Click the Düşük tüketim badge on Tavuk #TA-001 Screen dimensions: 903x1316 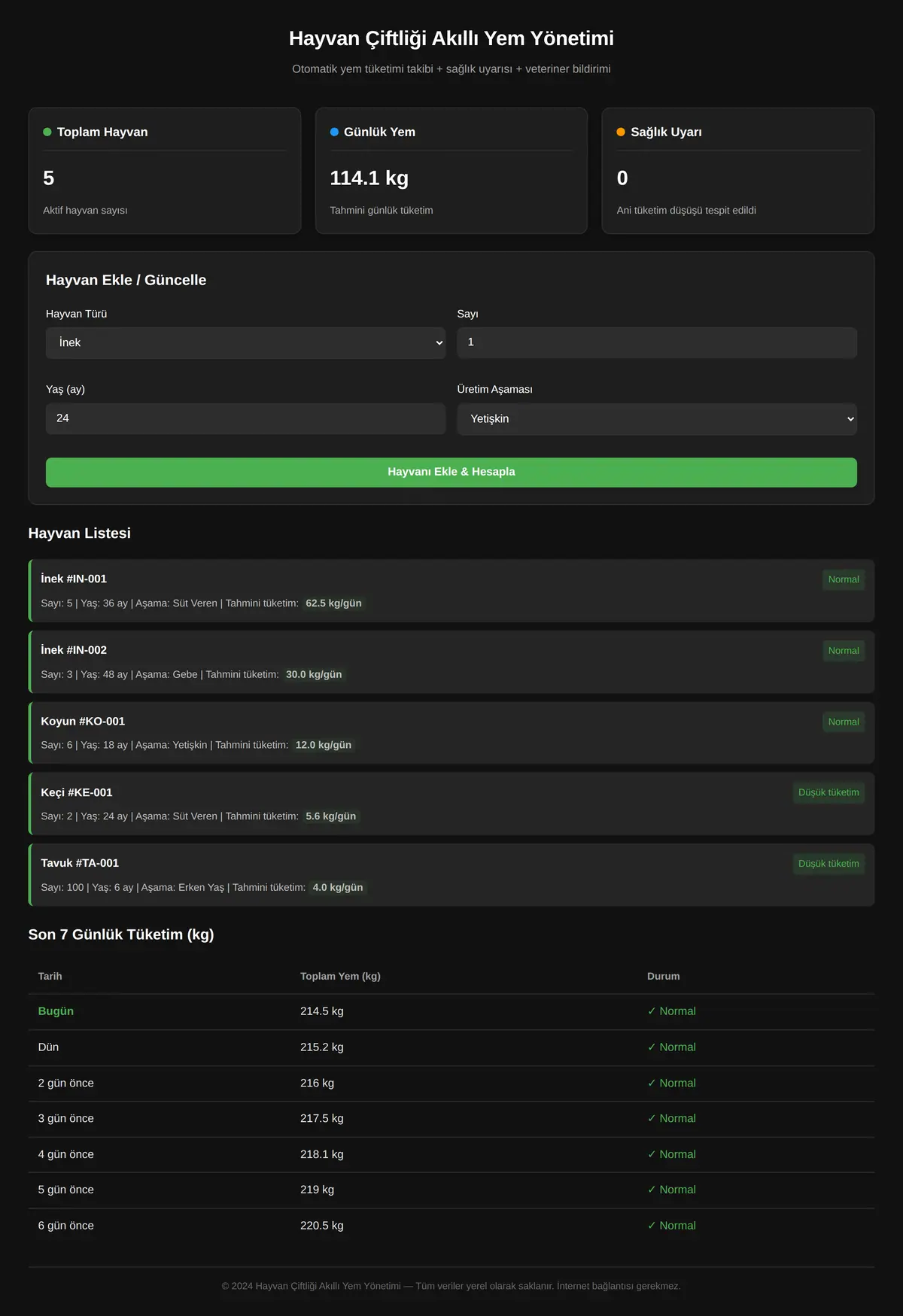[829, 864]
